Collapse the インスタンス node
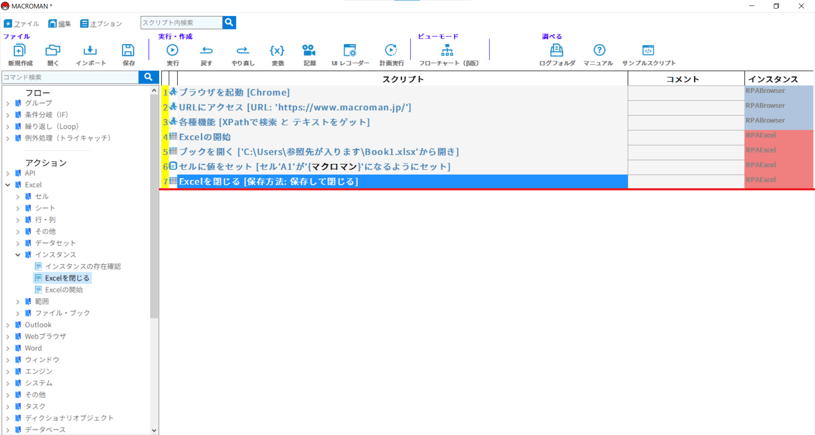Screen dimensions: 815x435 [x=18, y=255]
